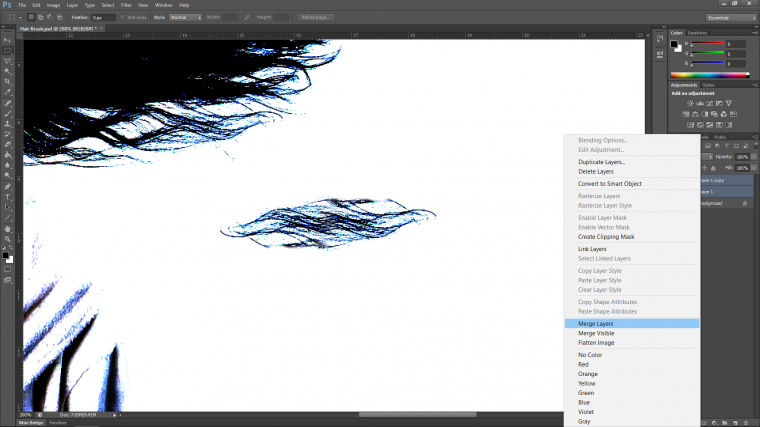
Task: Open the Essentials workspace dropdown
Action: (731, 18)
